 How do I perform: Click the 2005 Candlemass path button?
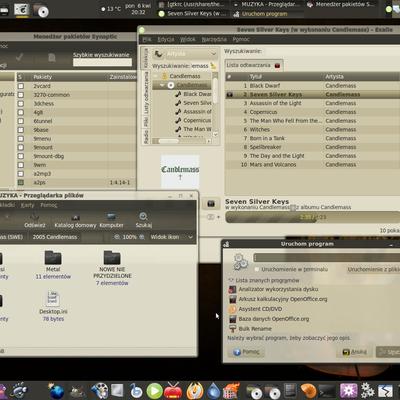click(x=55, y=237)
